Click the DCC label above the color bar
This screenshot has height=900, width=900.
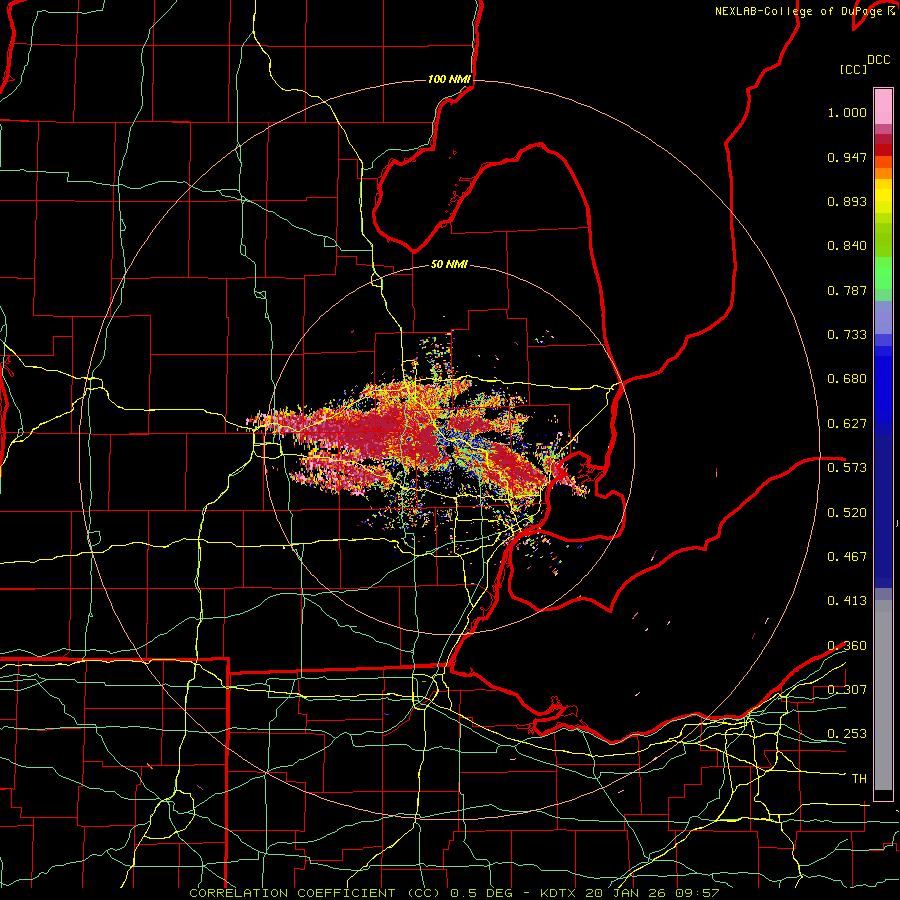(878, 60)
